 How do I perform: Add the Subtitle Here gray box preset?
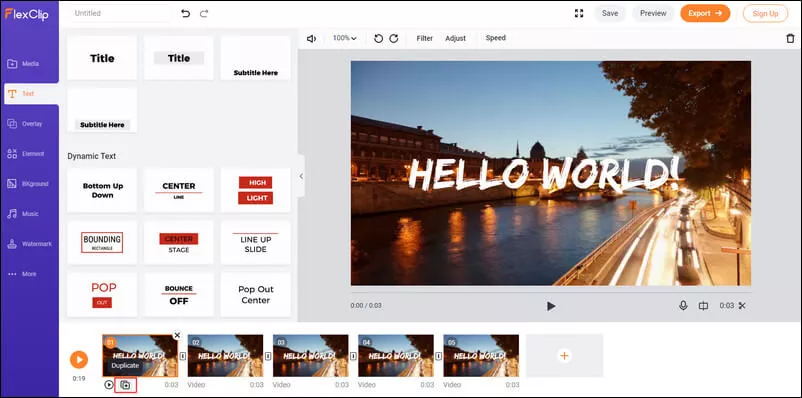[102, 110]
